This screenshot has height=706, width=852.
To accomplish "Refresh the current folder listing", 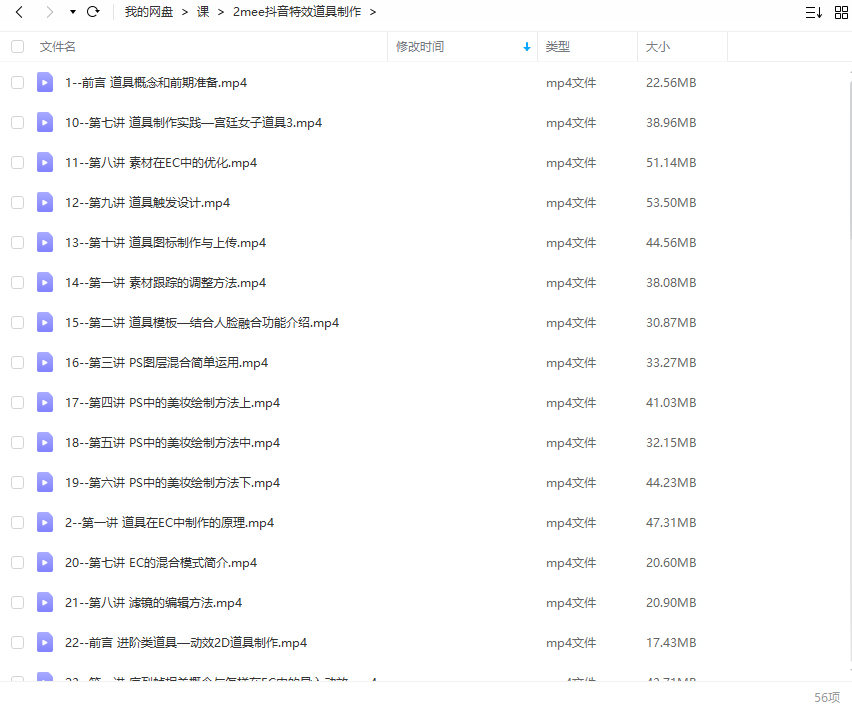I will tap(93, 12).
